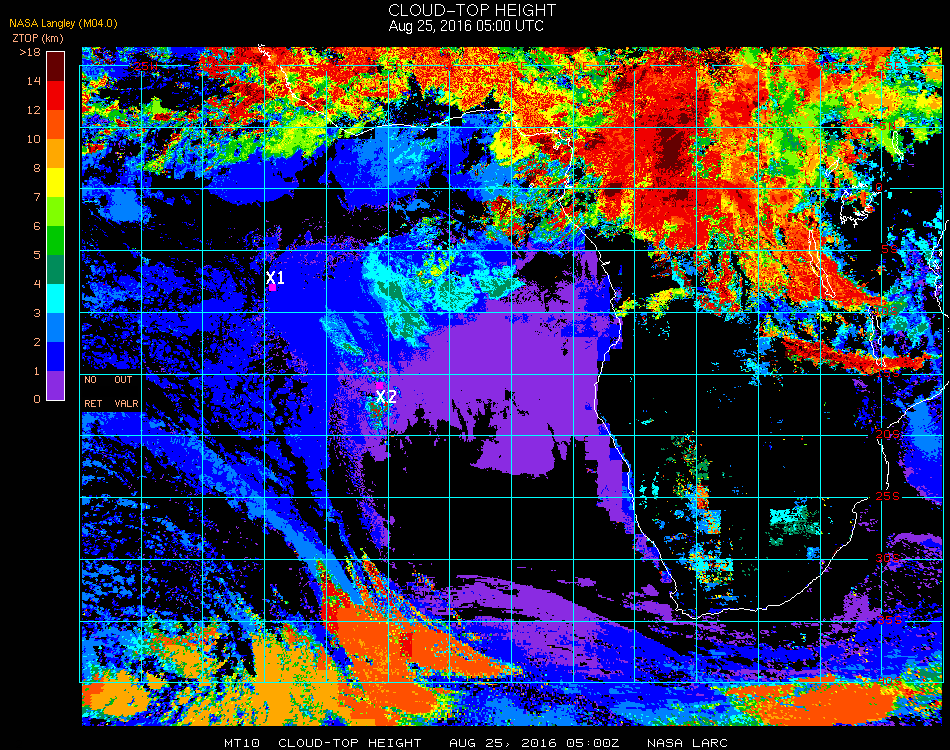
Task: Click the X1 marker label on the map
Action: point(275,277)
